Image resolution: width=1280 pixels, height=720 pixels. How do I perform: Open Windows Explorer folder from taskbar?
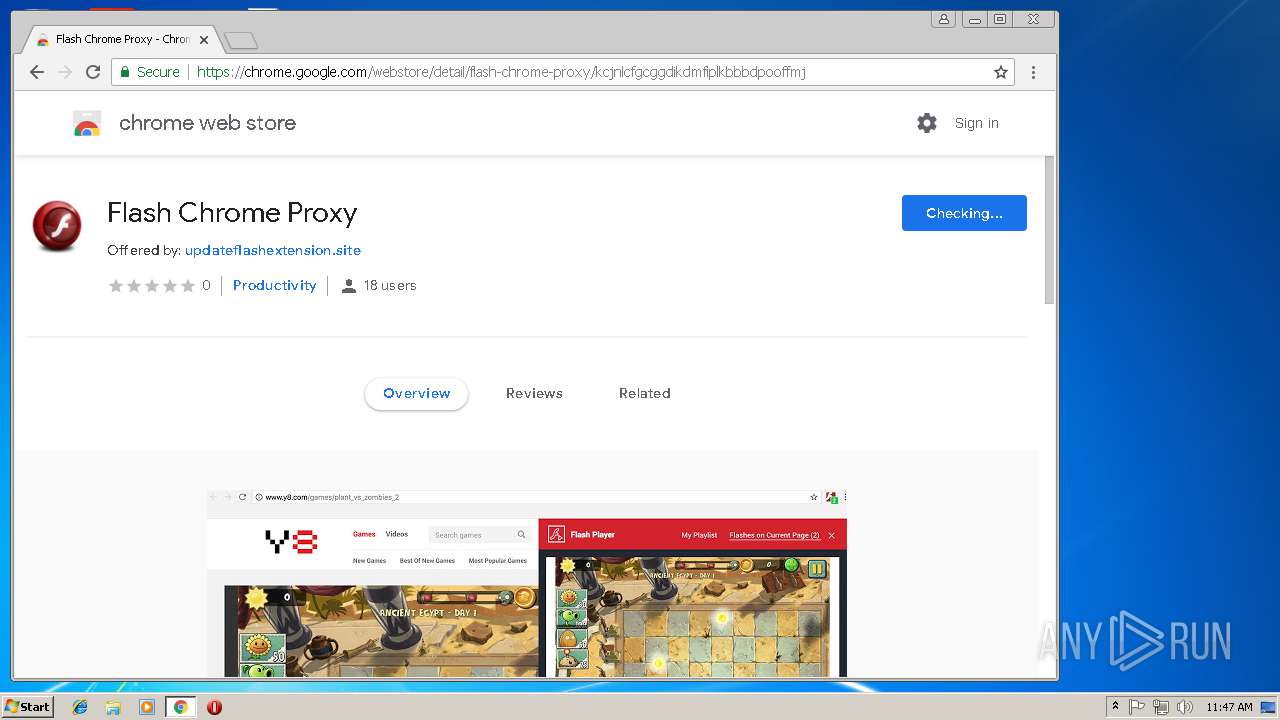tap(113, 707)
